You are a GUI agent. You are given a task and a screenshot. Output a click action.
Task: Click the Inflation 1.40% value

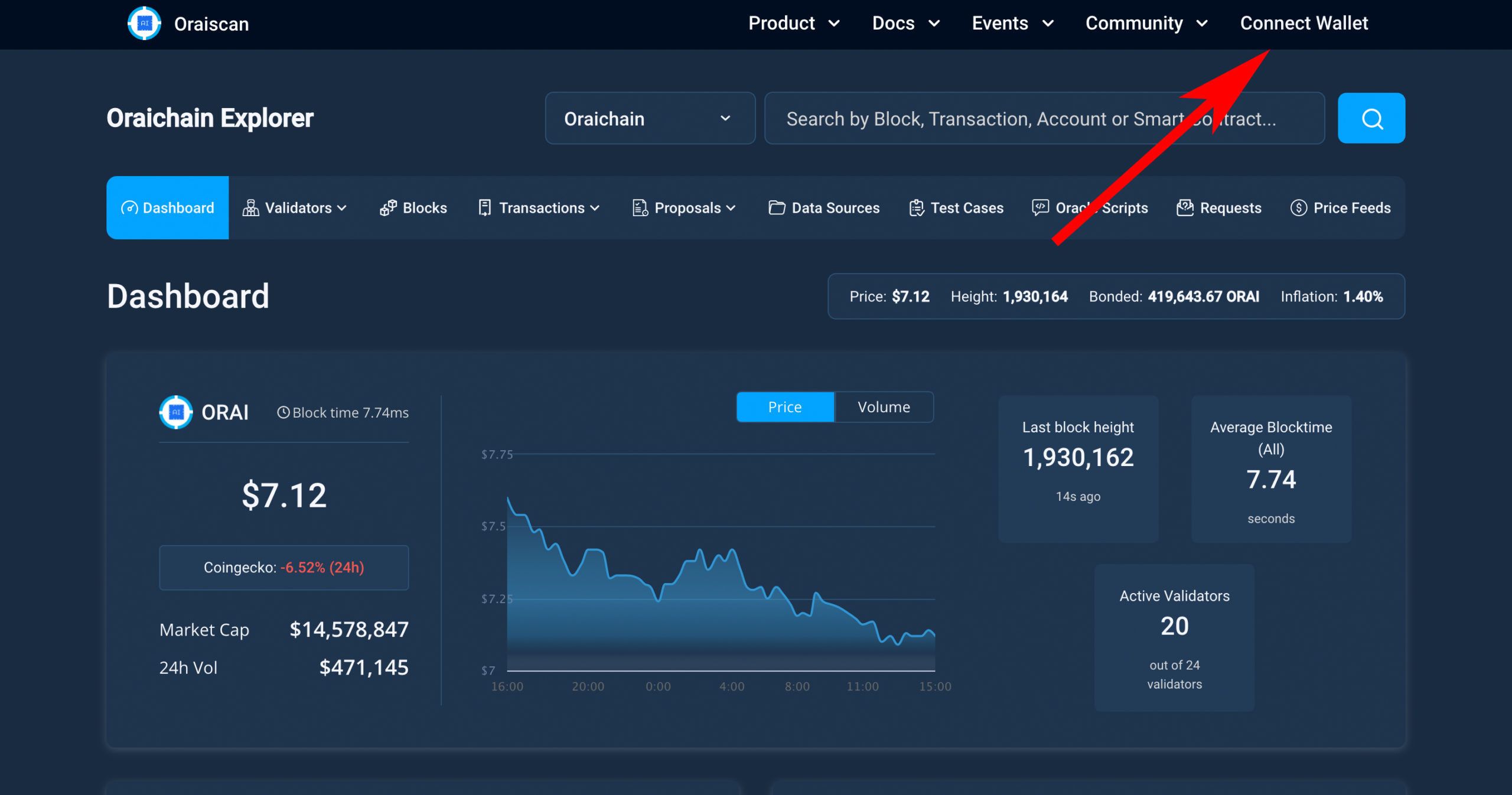(x=1363, y=297)
